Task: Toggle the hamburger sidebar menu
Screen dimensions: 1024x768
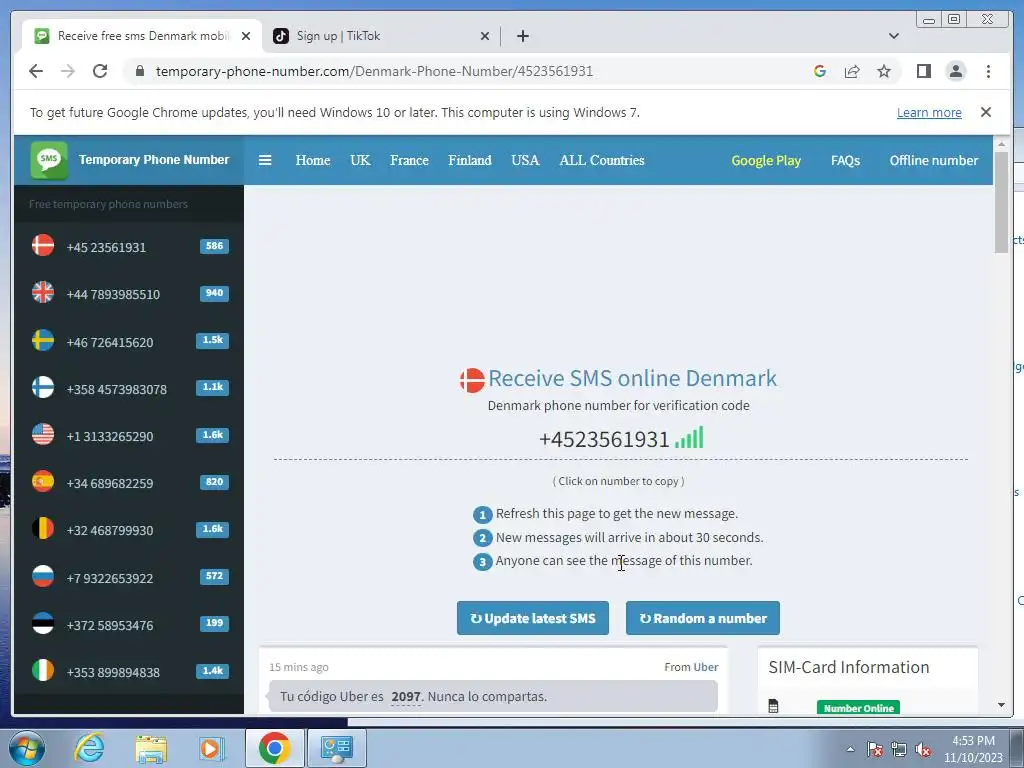Action: (x=264, y=160)
